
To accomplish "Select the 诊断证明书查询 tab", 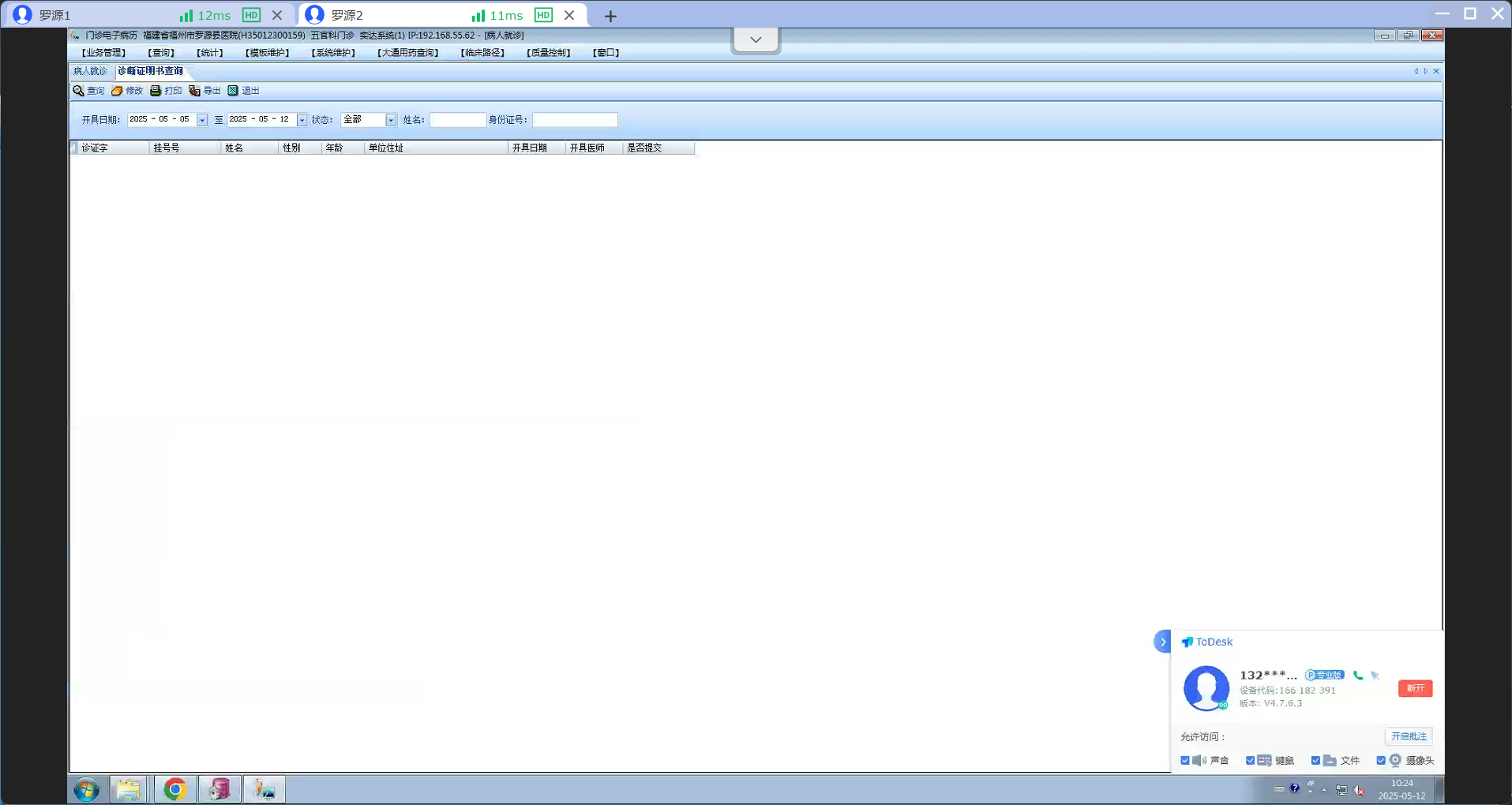I will [150, 71].
